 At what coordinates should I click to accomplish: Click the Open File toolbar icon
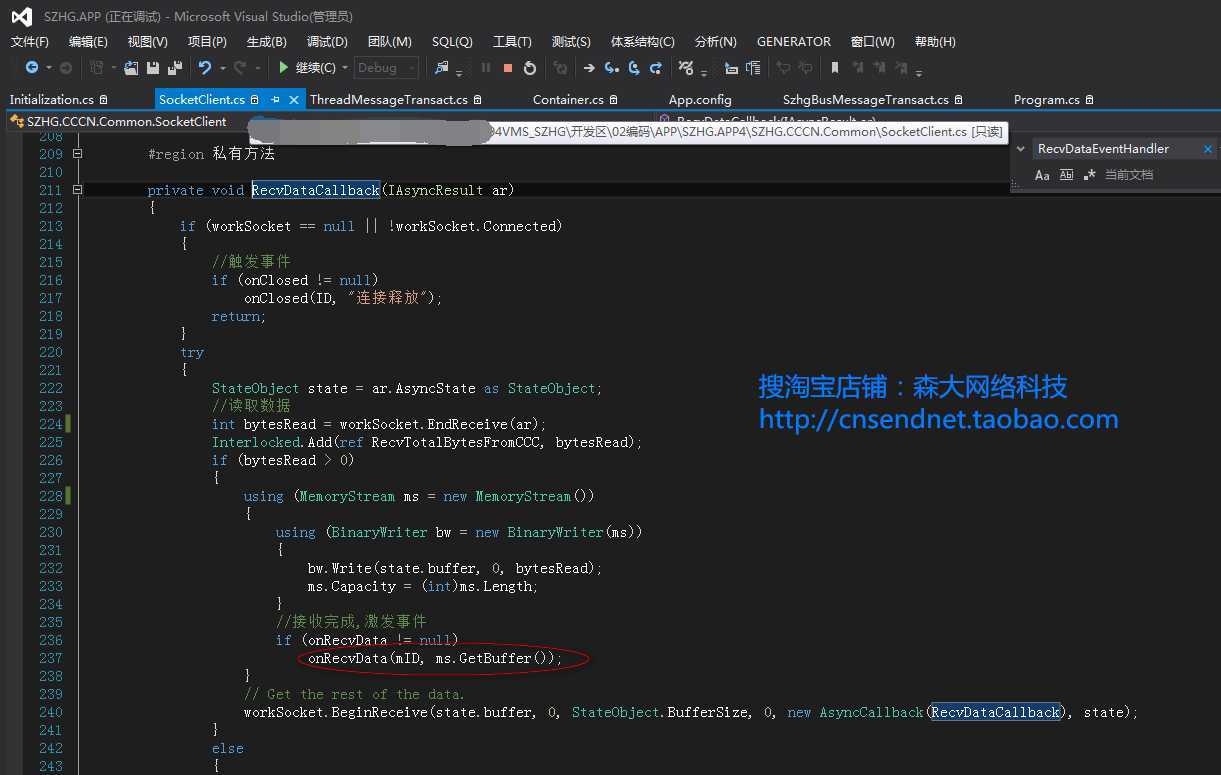[131, 67]
